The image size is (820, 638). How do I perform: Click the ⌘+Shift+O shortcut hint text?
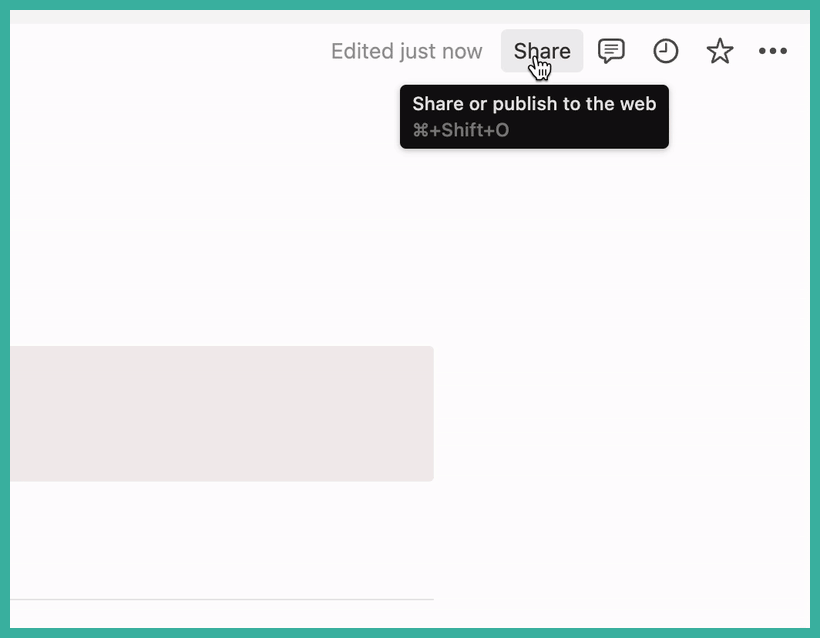pos(461,130)
